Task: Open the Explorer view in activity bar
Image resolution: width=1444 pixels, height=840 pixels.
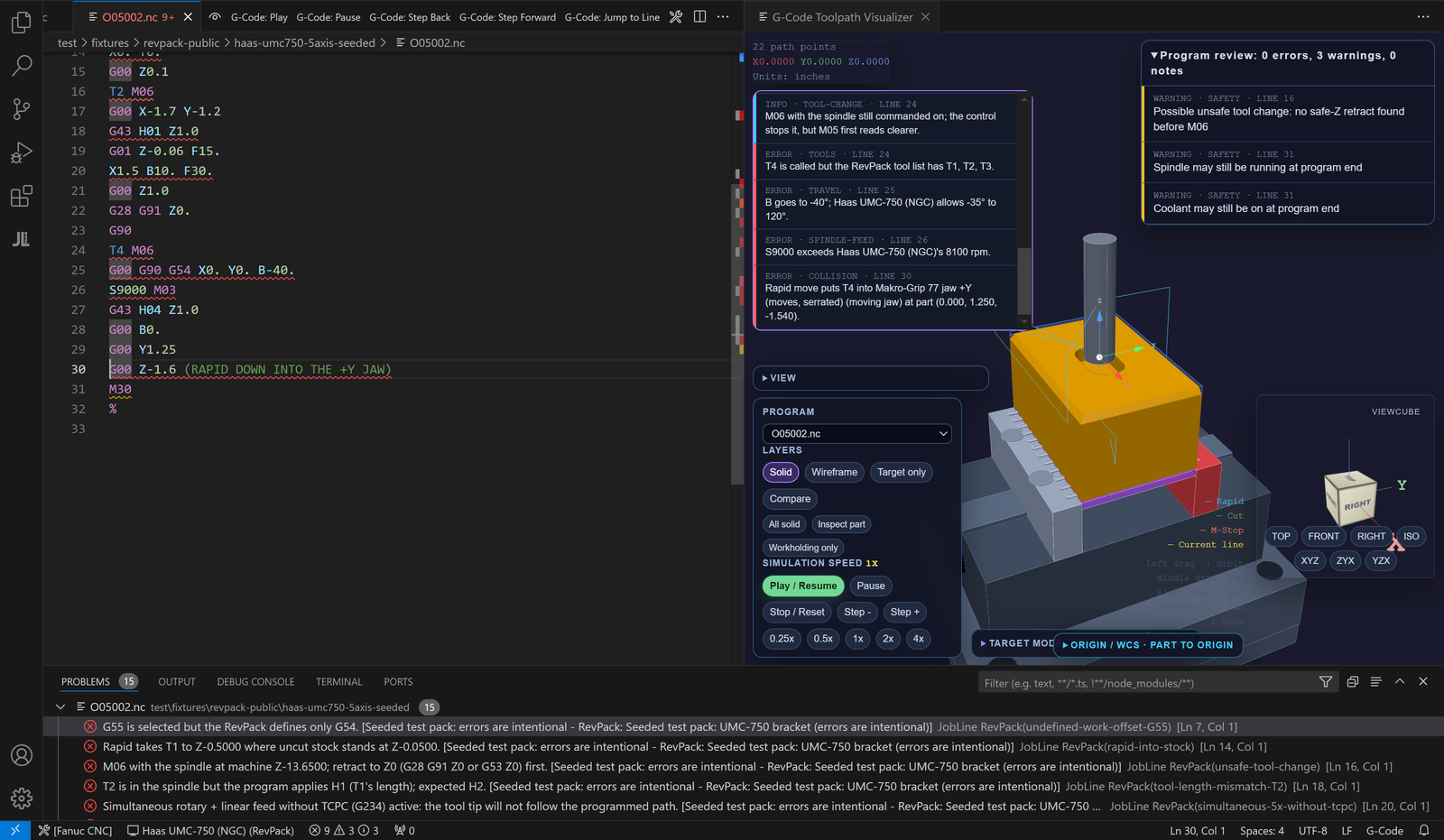Action: click(x=22, y=22)
